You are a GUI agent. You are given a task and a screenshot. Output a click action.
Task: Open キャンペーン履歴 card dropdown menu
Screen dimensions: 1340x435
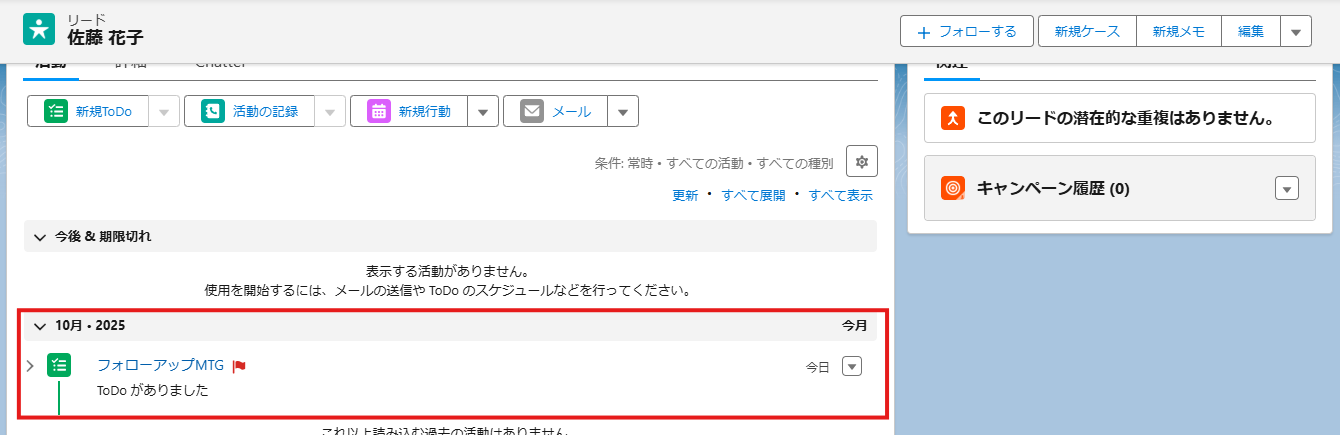pyautogui.click(x=1287, y=188)
